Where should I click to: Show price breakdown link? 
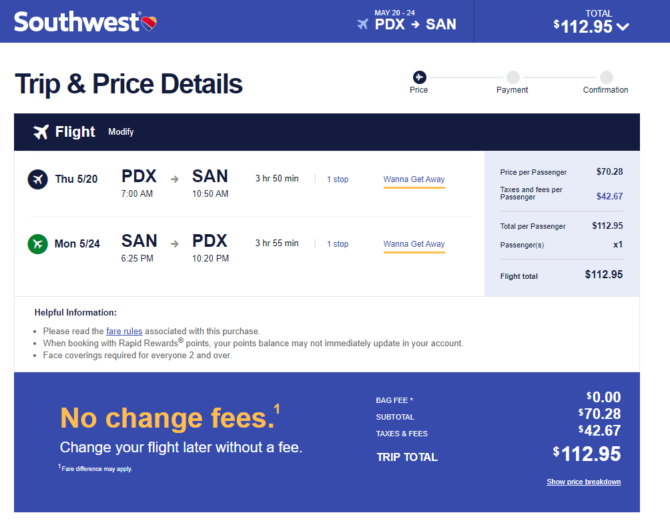point(584,482)
